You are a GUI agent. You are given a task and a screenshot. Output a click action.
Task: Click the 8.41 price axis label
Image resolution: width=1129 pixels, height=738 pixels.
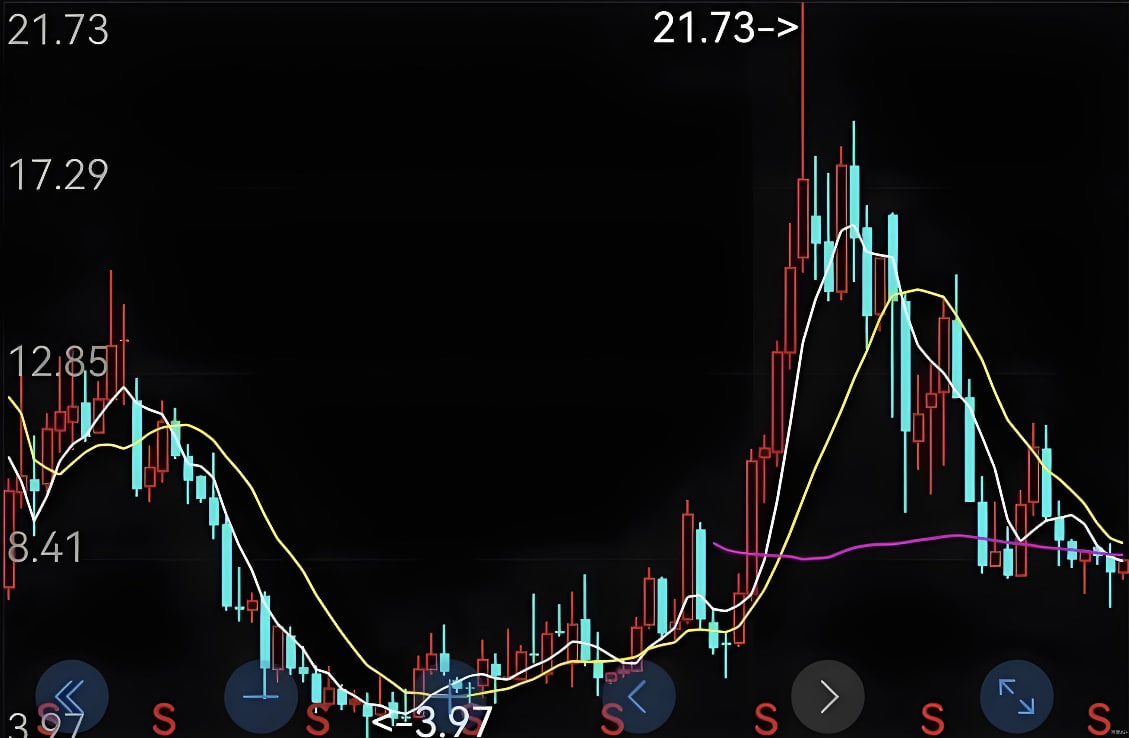44,548
